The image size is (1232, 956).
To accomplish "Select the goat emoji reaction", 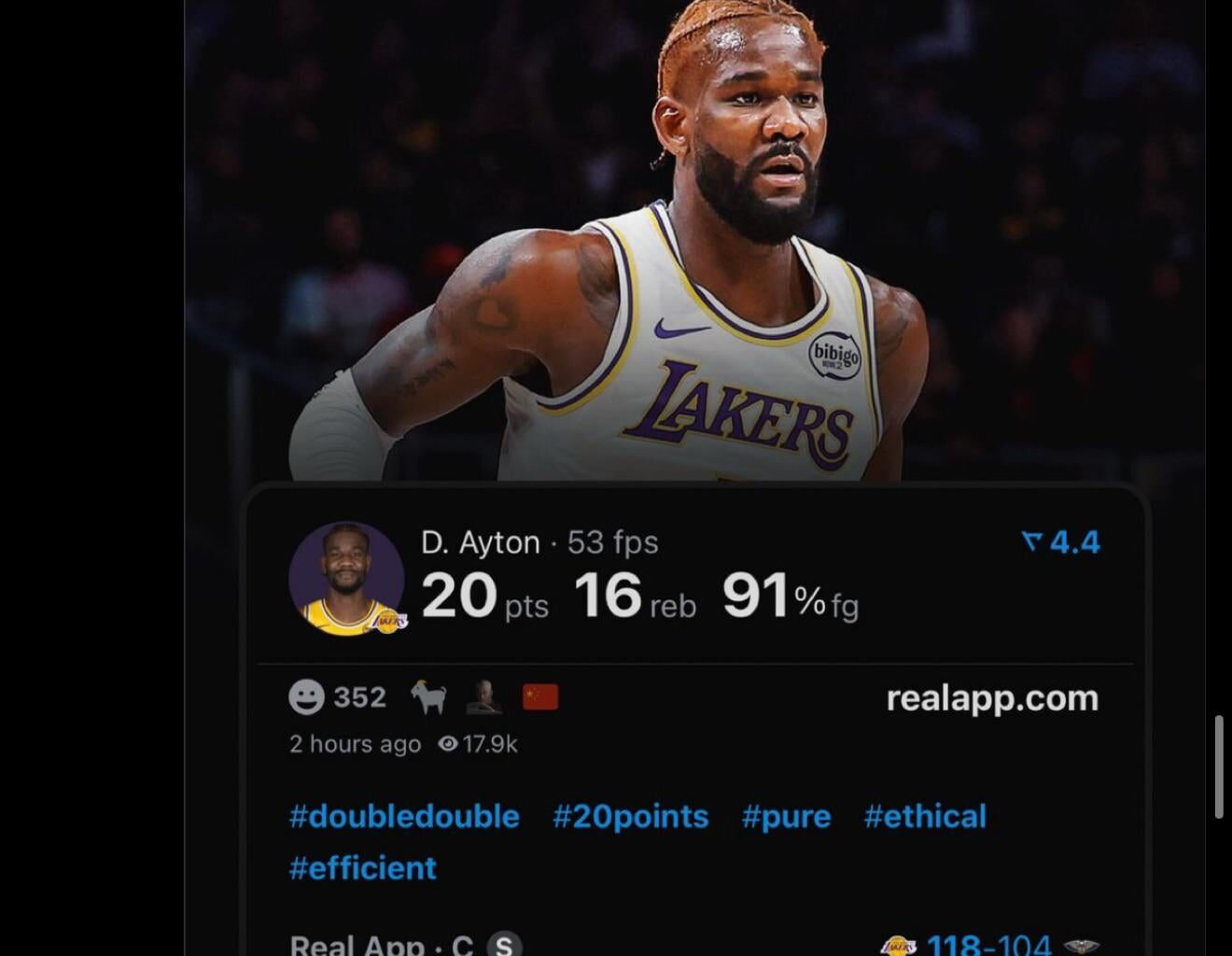I will pyautogui.click(x=428, y=697).
